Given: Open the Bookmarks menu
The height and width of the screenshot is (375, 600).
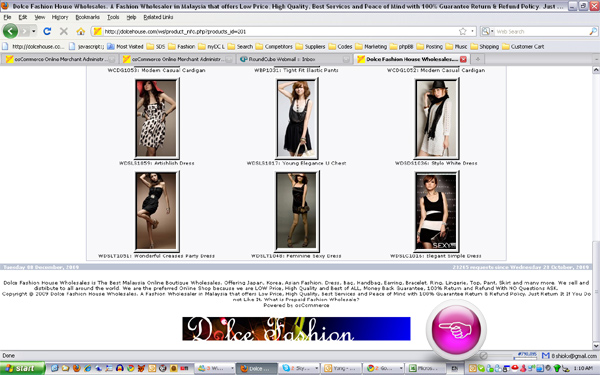Looking at the screenshot, I should pyautogui.click(x=88, y=17).
